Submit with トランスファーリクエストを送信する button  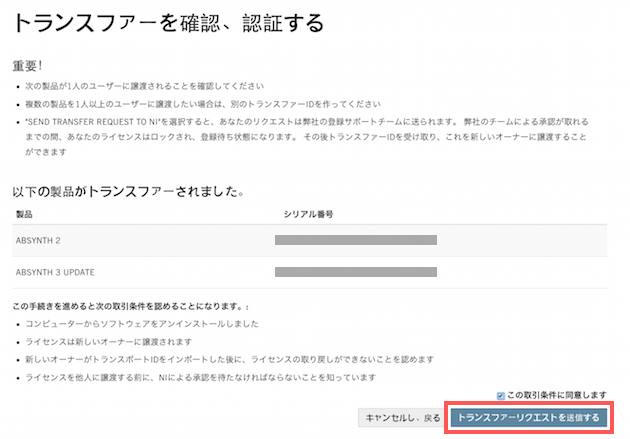click(529, 418)
